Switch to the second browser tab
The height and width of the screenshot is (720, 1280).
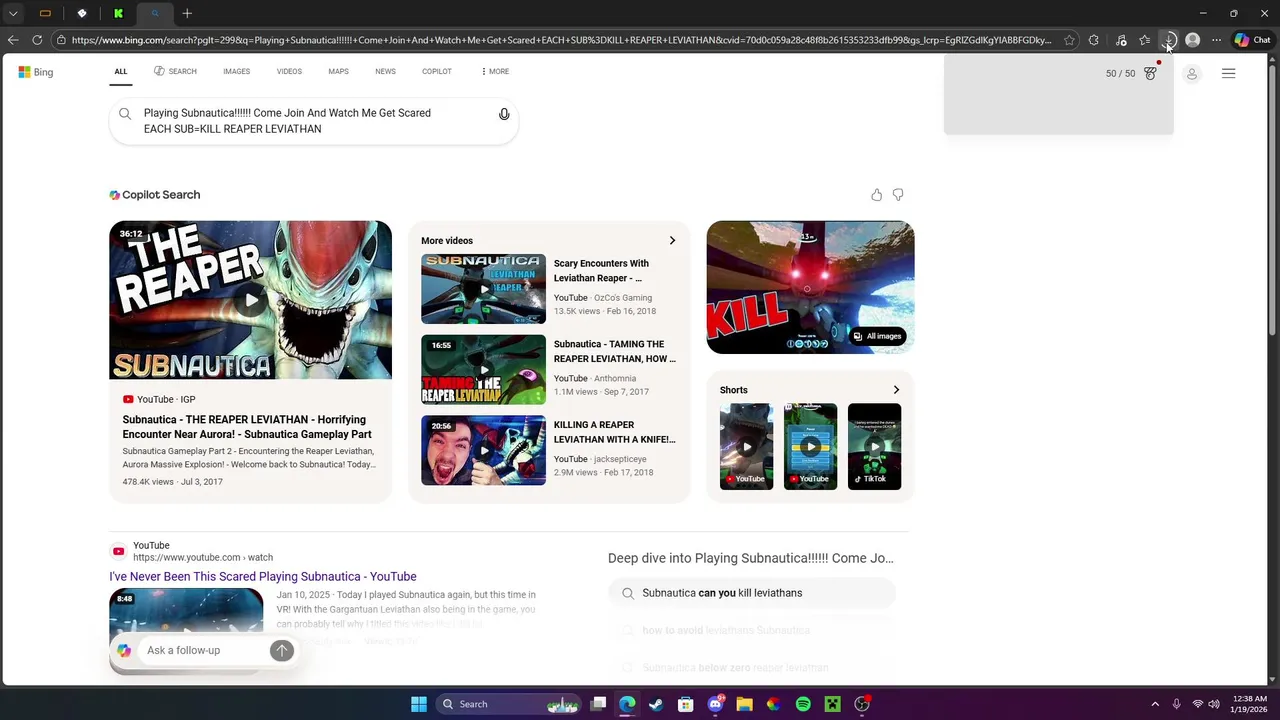pos(82,13)
